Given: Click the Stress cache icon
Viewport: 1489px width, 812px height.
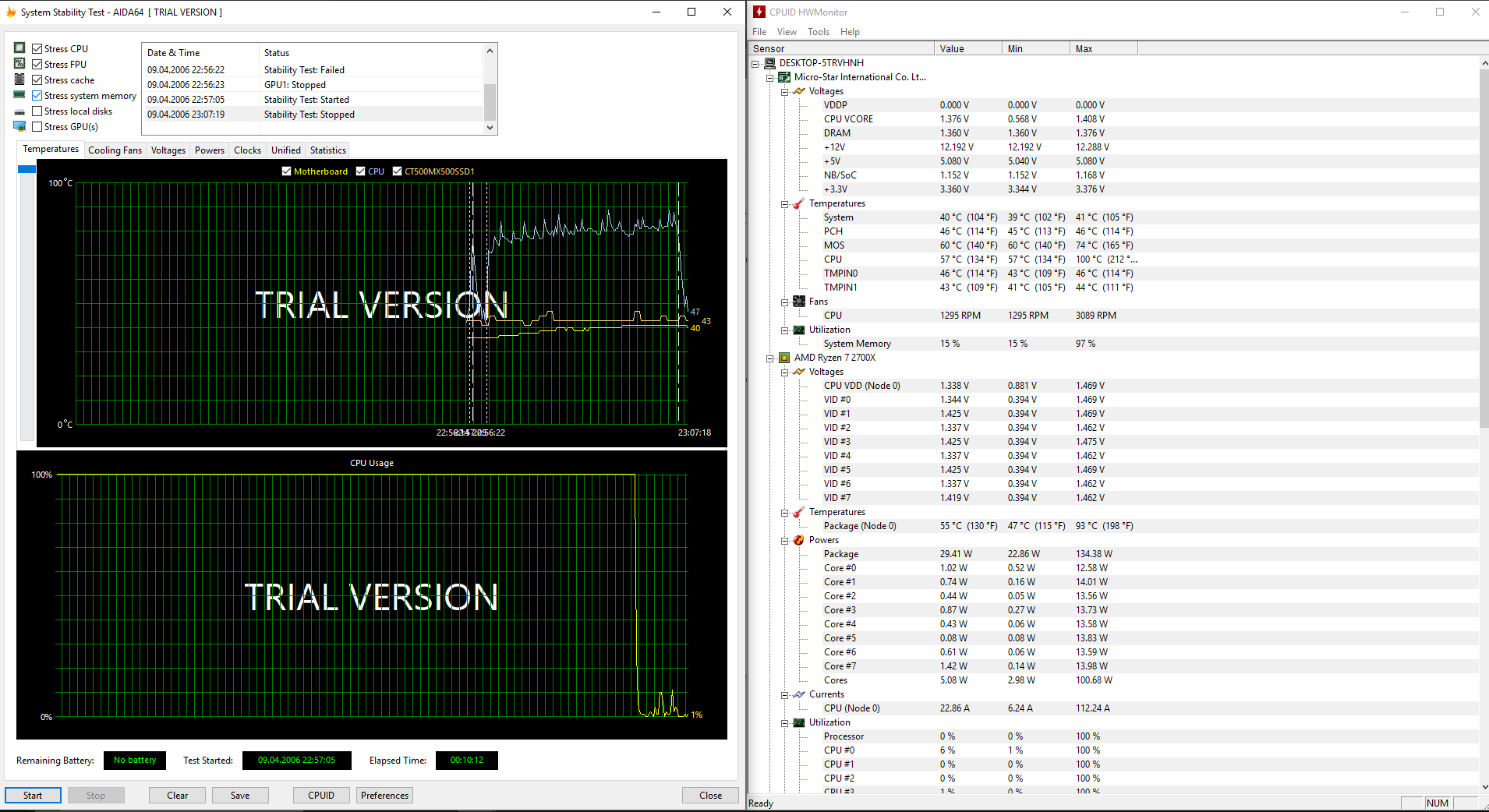Looking at the screenshot, I should (19, 79).
